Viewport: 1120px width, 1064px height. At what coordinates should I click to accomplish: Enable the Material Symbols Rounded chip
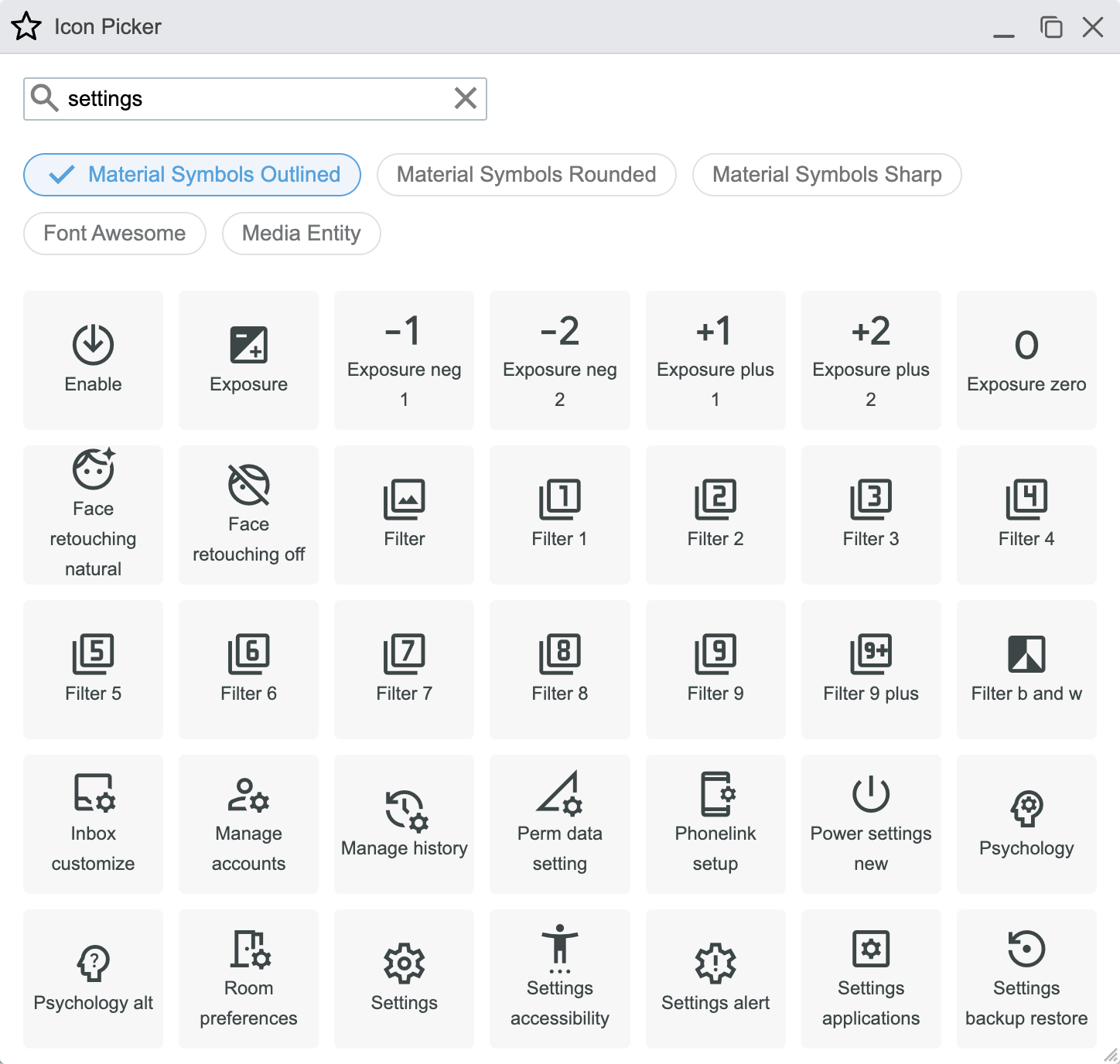pos(526,175)
